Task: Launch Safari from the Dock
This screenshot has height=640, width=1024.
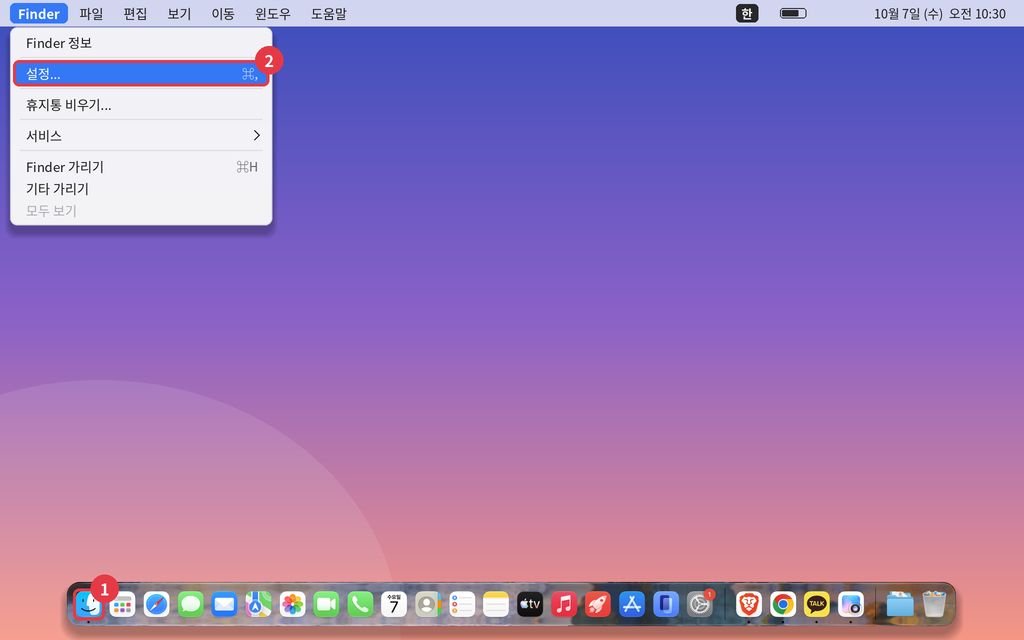Action: pos(157,605)
